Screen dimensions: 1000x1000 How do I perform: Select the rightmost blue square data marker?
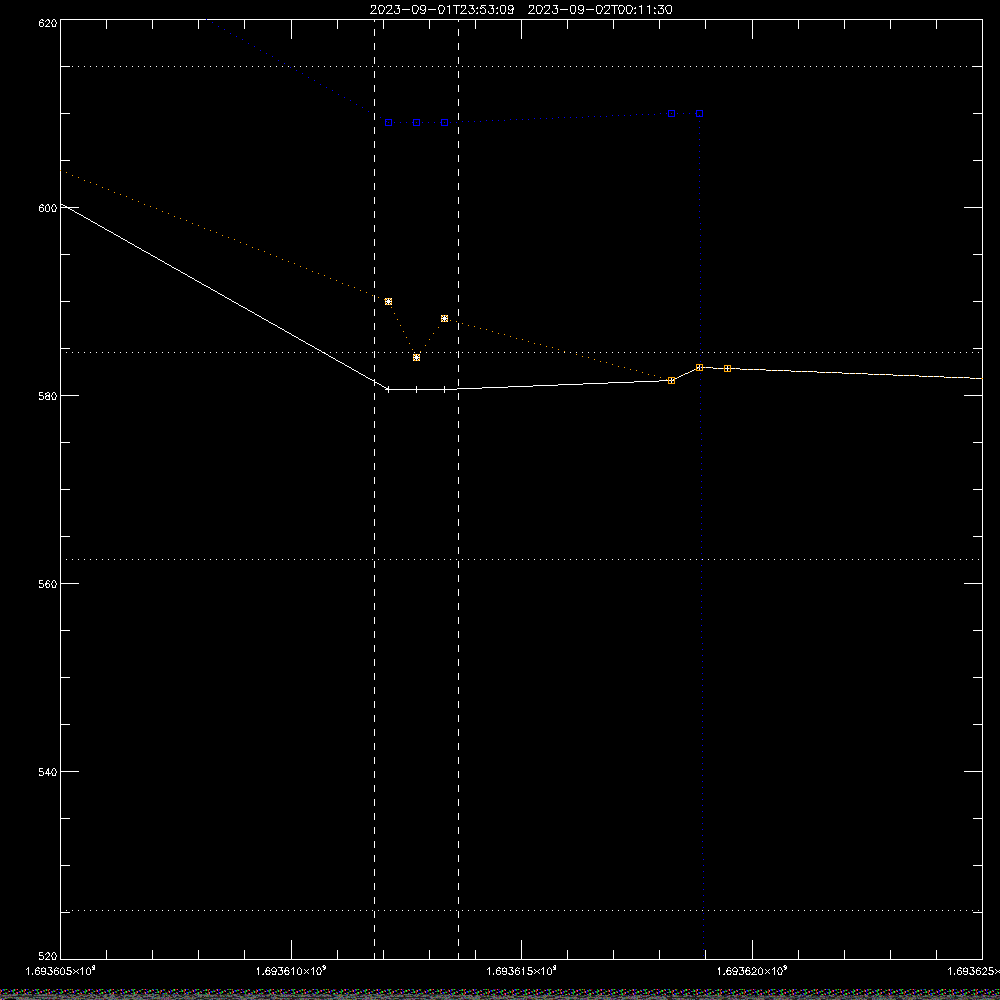700,114
